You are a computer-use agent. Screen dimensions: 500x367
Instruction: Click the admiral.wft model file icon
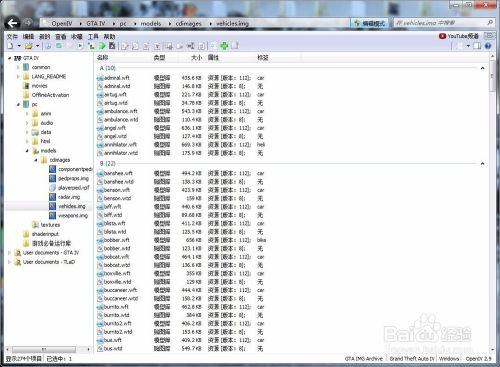coord(100,78)
